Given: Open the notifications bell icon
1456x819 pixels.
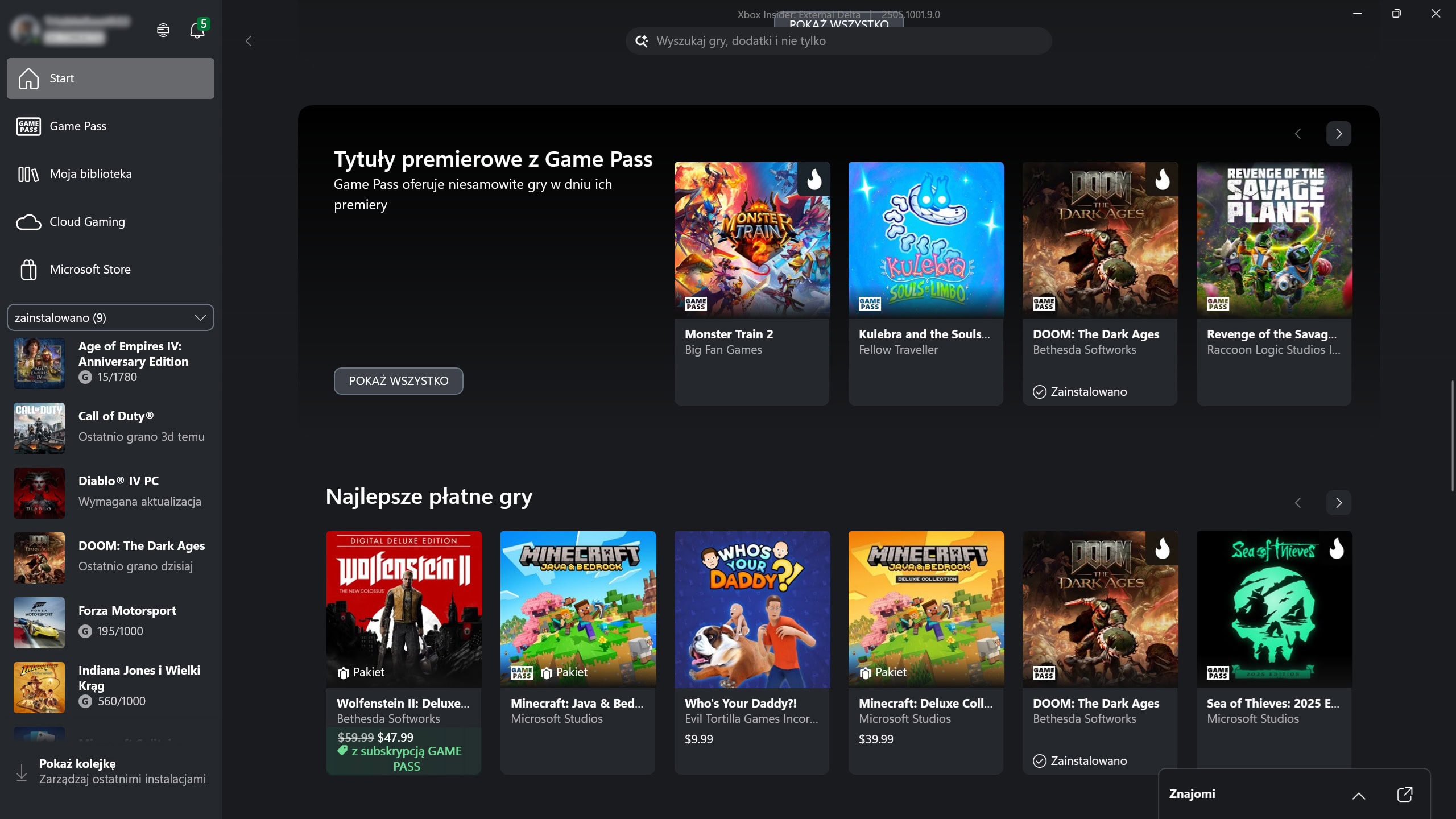Looking at the screenshot, I should 197,30.
